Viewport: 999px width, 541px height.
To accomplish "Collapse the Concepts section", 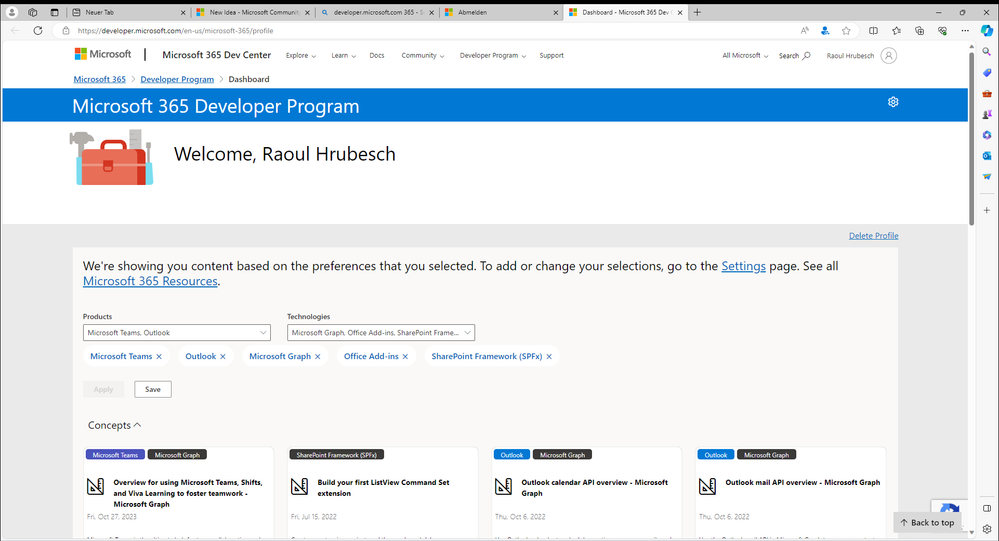I will [x=115, y=425].
